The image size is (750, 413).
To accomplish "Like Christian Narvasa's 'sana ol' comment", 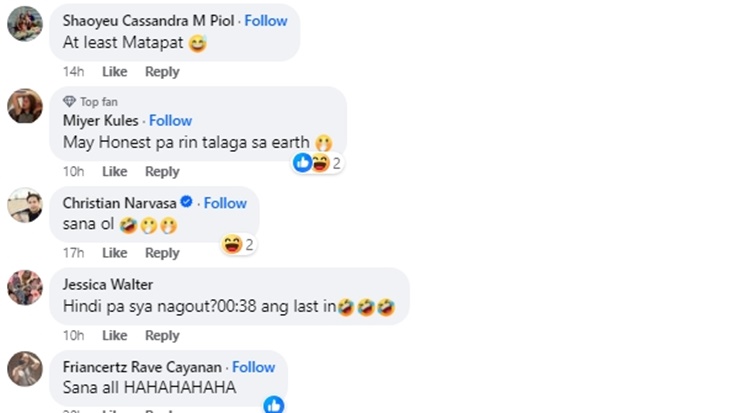I will pyautogui.click(x=115, y=253).
